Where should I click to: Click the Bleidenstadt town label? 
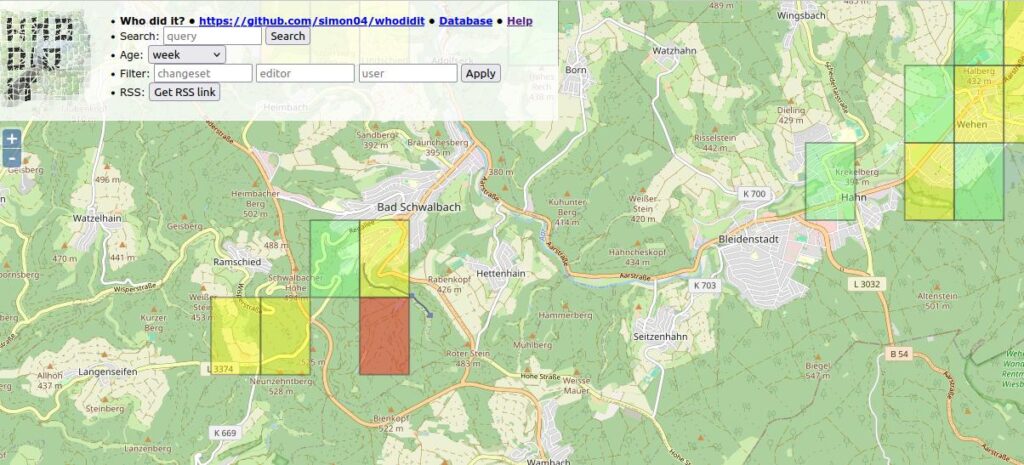(748, 240)
